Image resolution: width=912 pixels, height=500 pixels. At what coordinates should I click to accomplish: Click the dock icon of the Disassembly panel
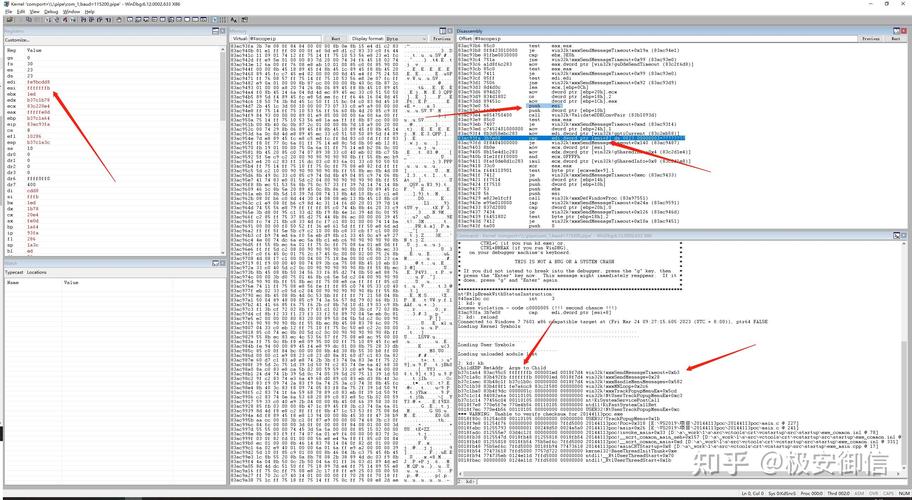[896, 31]
